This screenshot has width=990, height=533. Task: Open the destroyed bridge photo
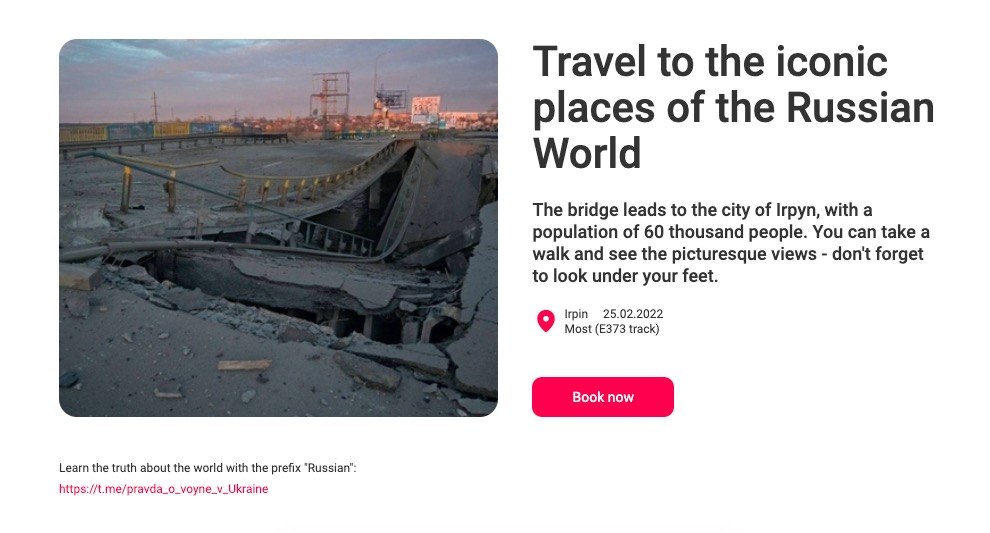click(x=278, y=228)
